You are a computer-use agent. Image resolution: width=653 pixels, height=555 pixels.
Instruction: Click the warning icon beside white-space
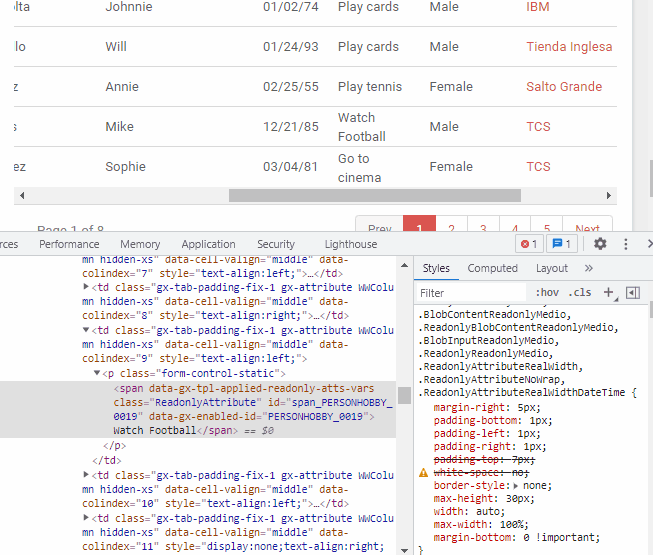coord(423,473)
